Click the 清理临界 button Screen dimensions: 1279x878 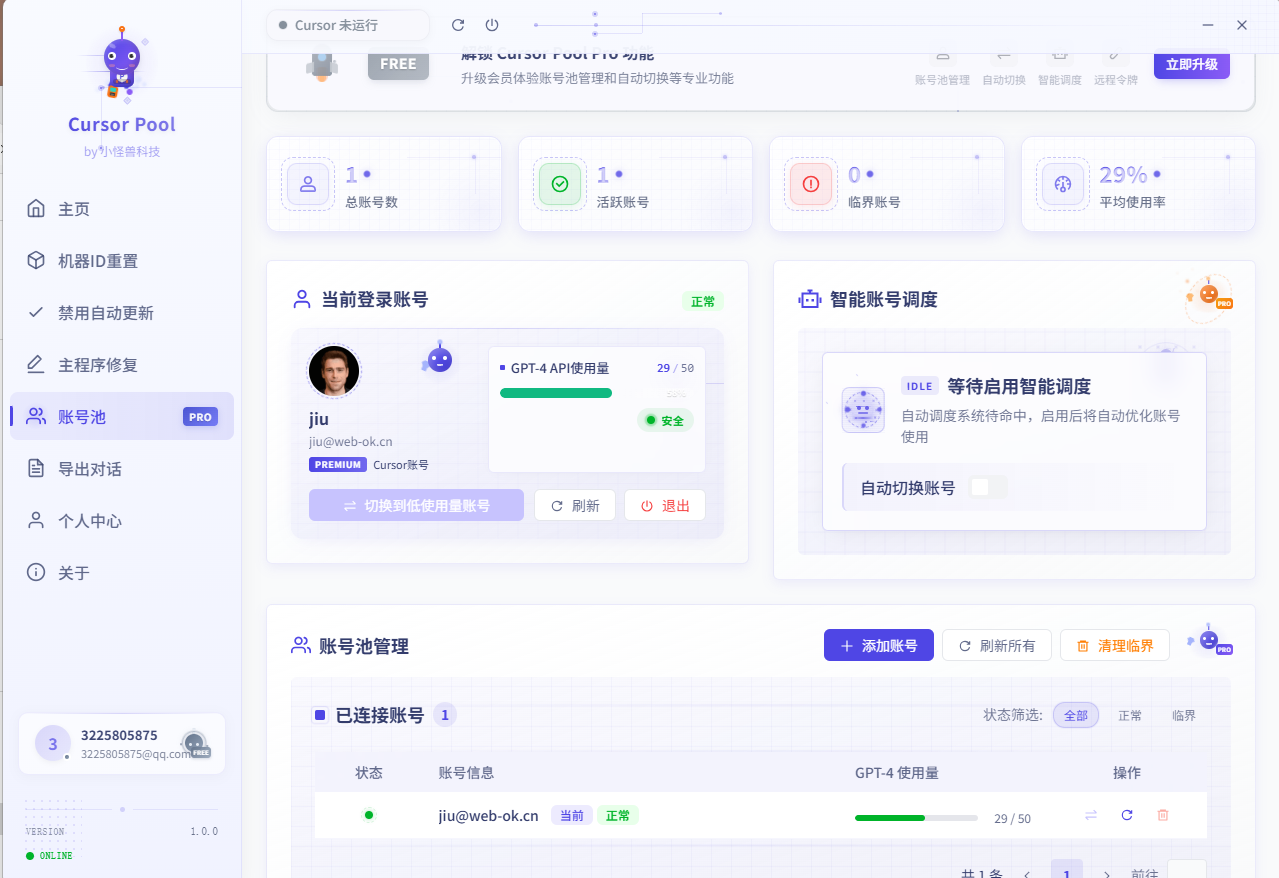(x=1115, y=645)
